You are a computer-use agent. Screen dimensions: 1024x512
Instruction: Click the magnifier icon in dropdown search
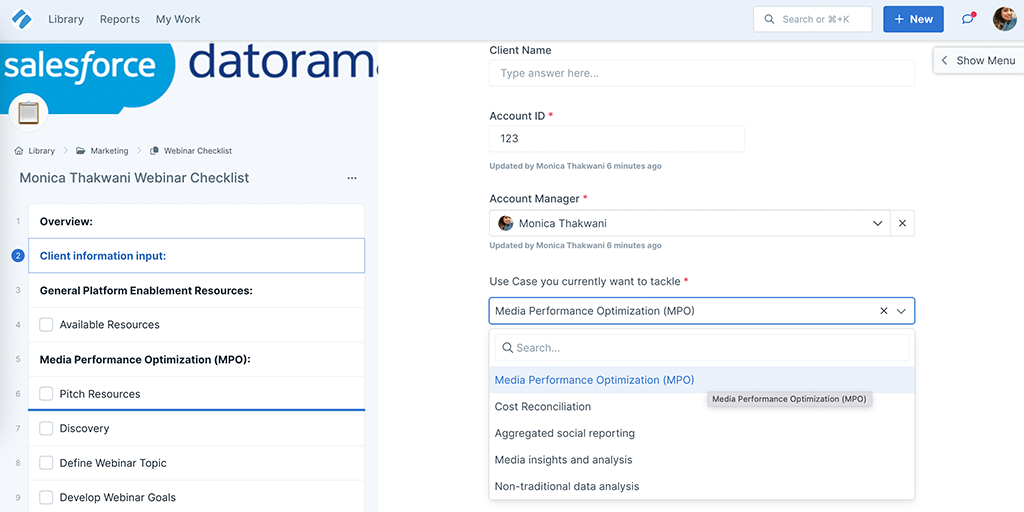pyautogui.click(x=507, y=348)
